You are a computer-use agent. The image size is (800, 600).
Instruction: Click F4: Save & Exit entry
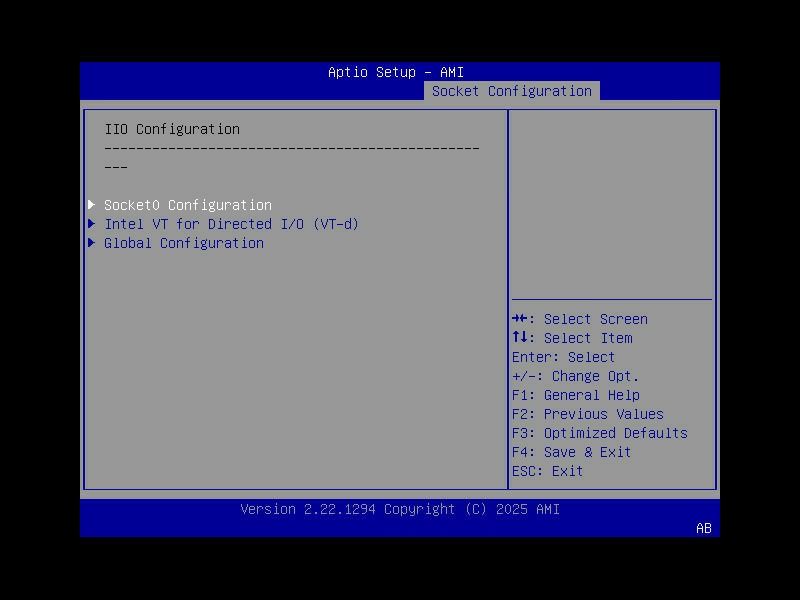571,452
